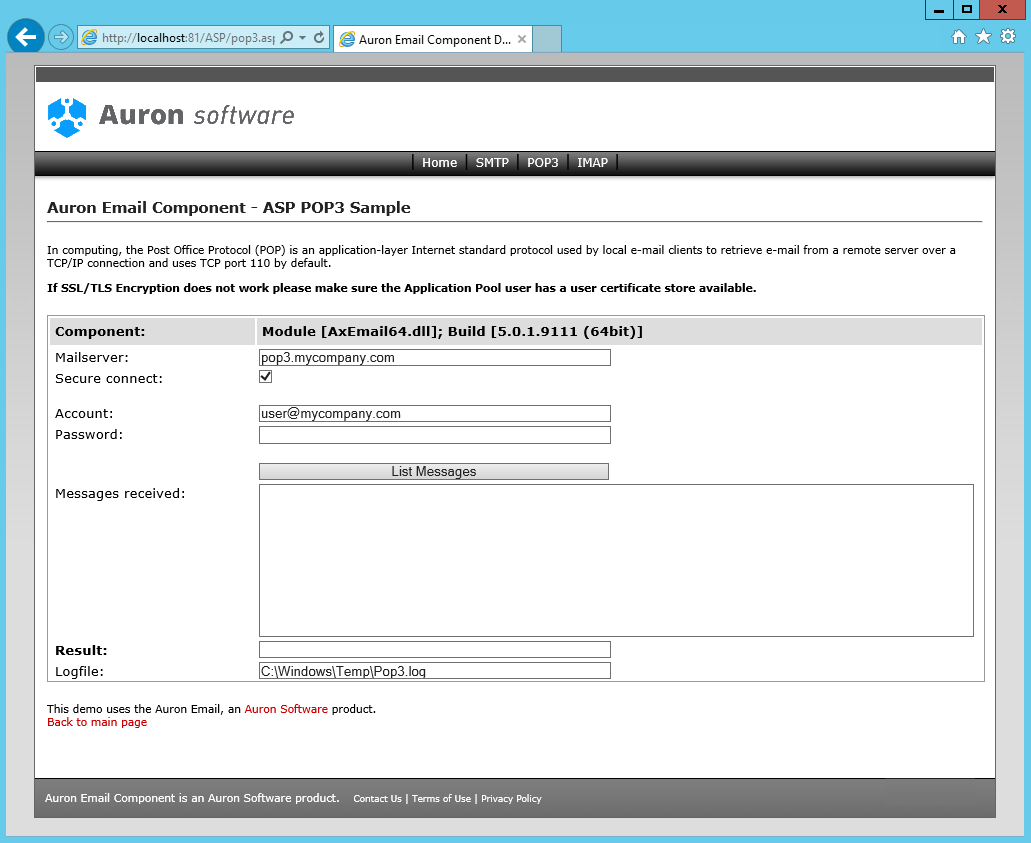Uncheck the Secure connect checkbox

tap(266, 377)
